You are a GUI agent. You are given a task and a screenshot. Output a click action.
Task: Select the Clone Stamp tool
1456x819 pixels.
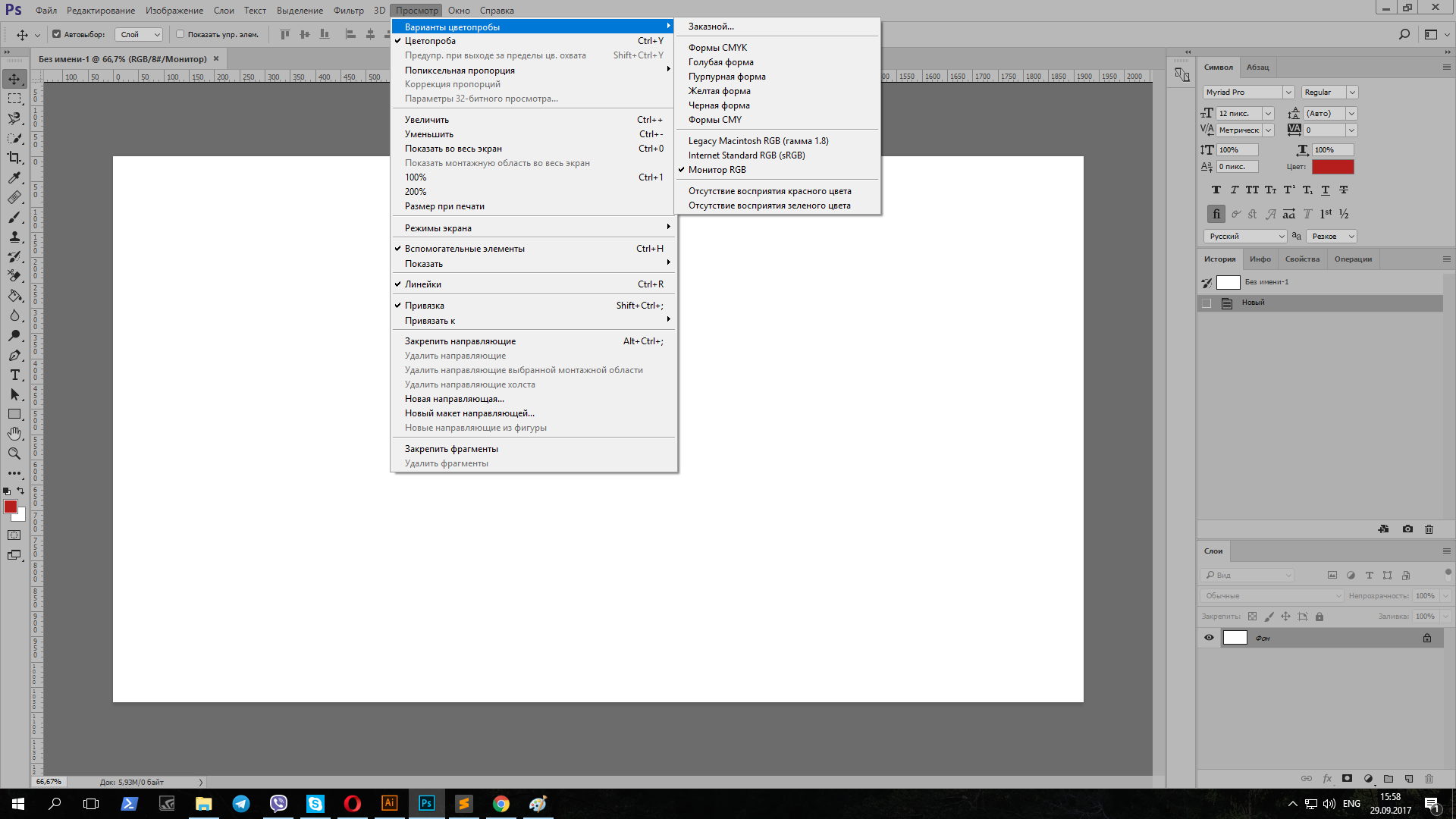pos(14,237)
